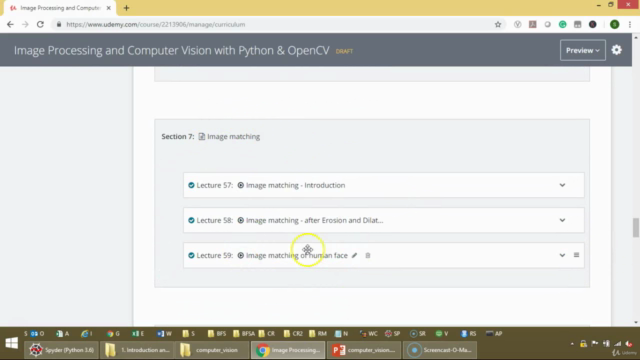Open the Preview dropdown button

click(x=582, y=50)
